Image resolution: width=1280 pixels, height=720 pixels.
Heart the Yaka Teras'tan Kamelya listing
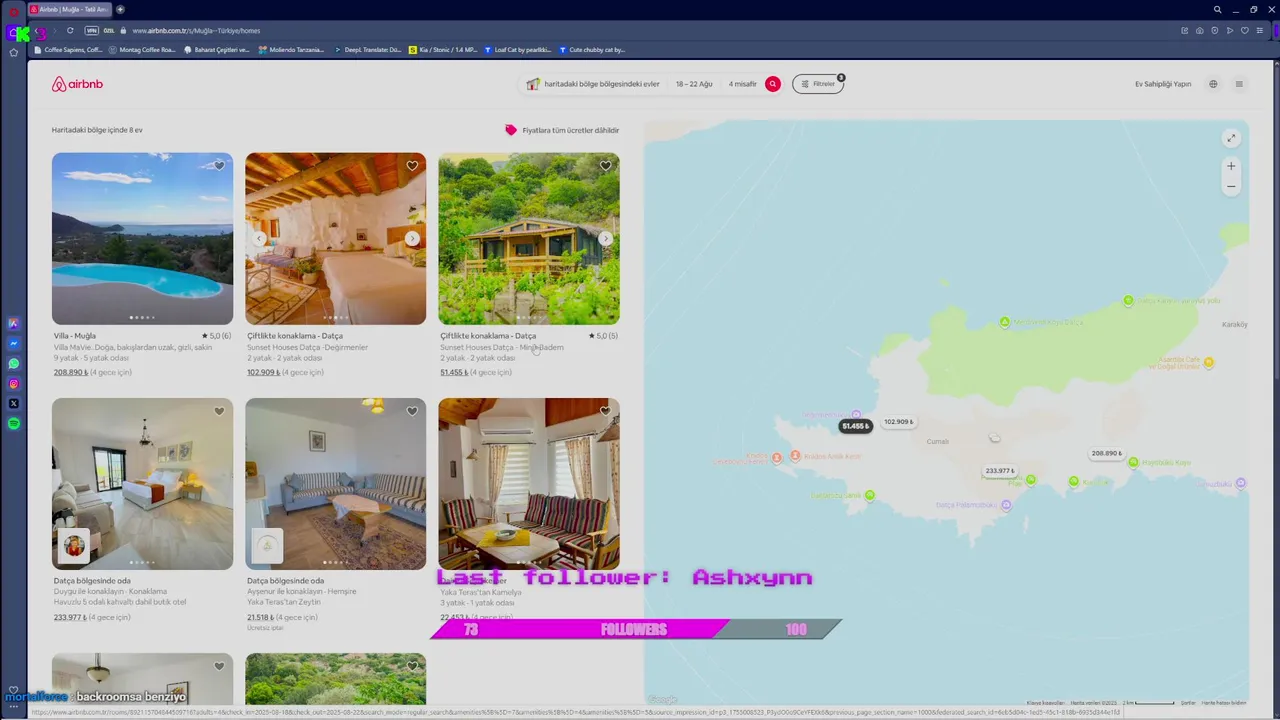[605, 411]
